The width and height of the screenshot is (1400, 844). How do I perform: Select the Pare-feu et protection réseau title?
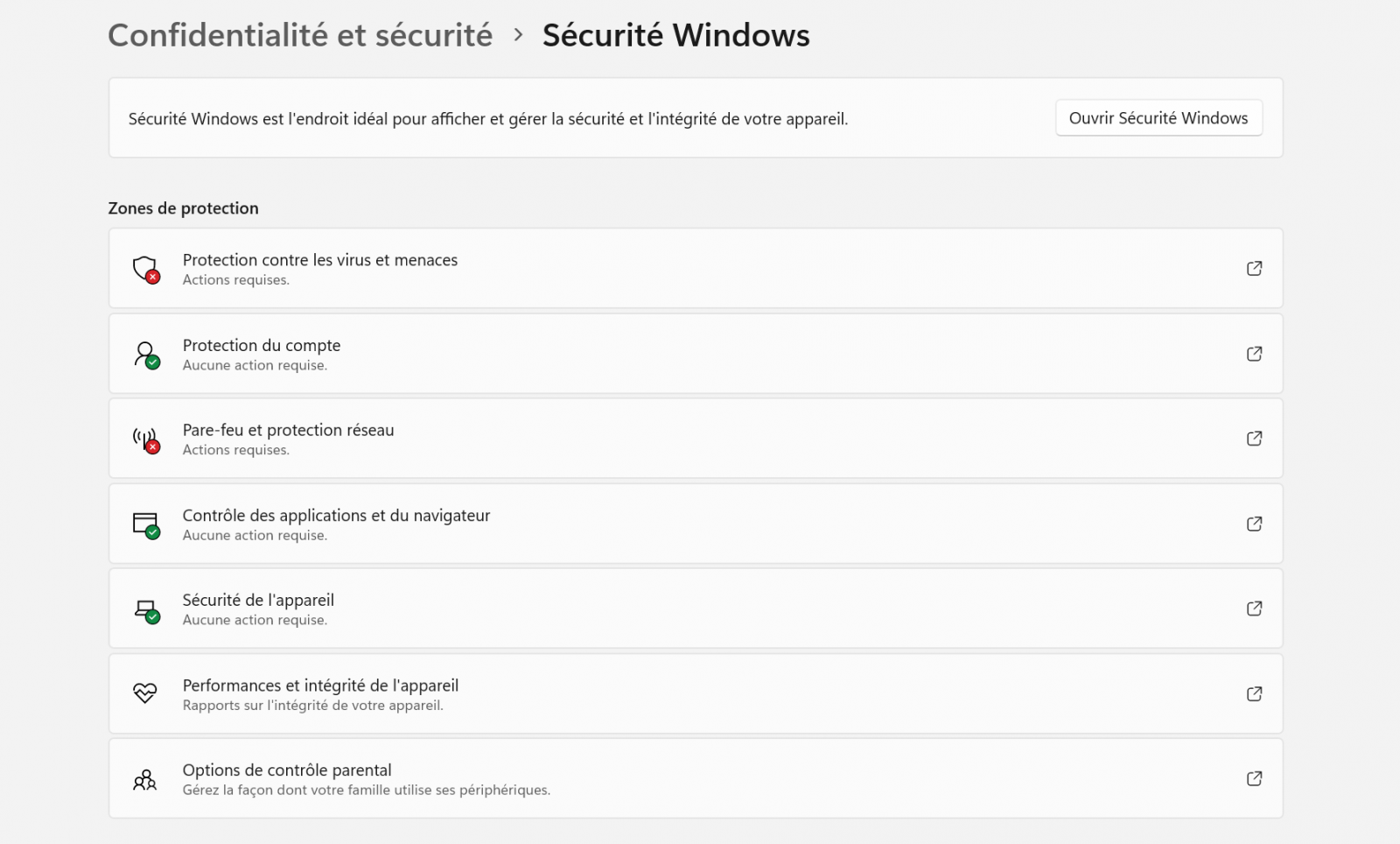[288, 430]
